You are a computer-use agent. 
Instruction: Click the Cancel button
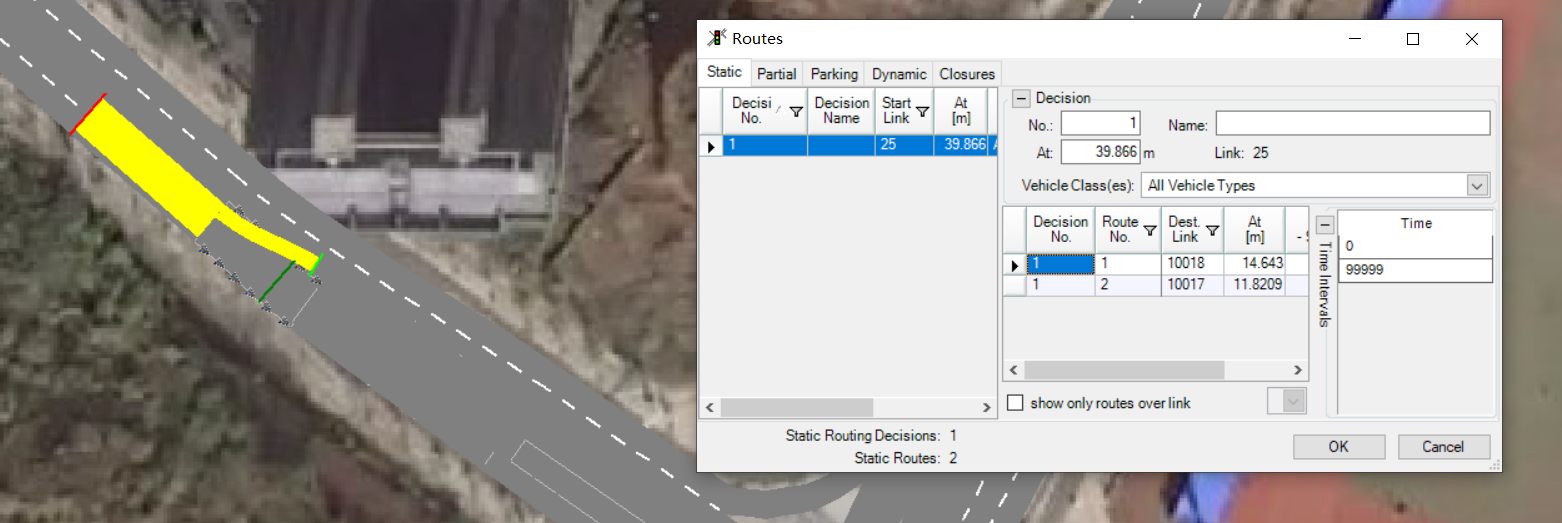[1443, 447]
